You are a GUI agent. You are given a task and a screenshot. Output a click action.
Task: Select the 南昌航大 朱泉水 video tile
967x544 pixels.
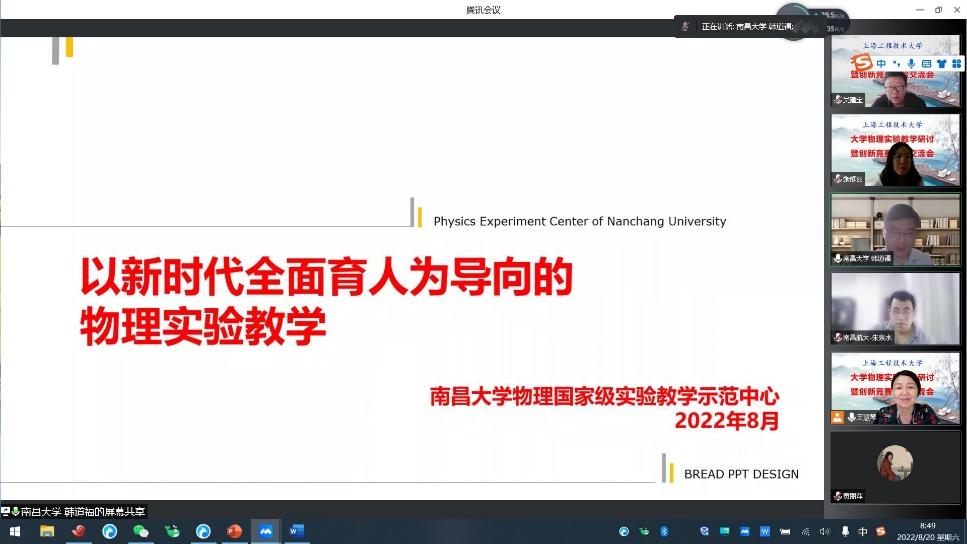(x=895, y=308)
